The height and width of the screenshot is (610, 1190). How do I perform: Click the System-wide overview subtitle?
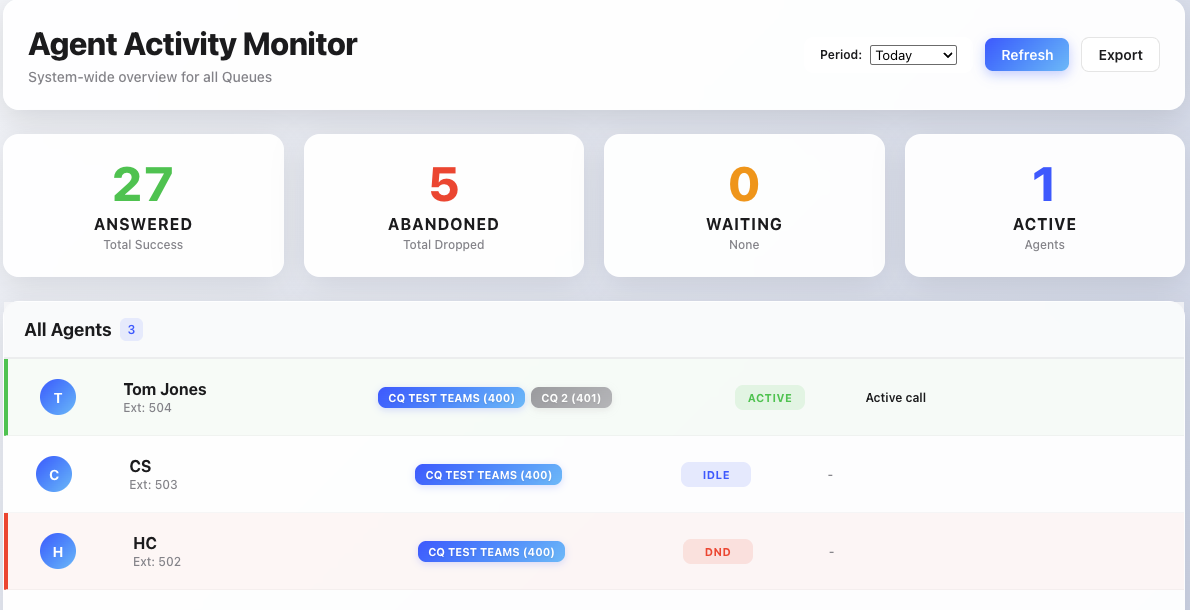click(x=150, y=77)
